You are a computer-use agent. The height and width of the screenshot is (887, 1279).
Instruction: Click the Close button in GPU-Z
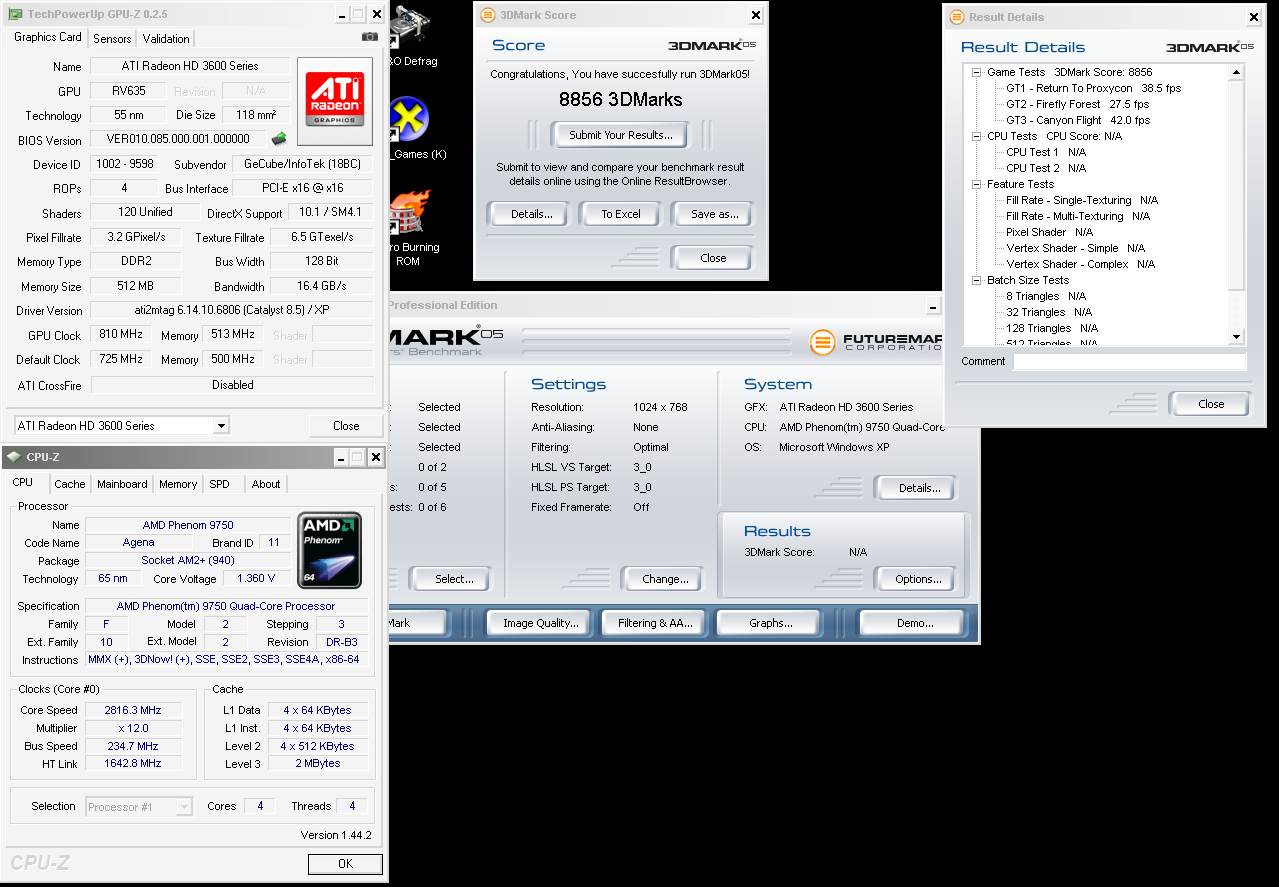[x=346, y=425]
